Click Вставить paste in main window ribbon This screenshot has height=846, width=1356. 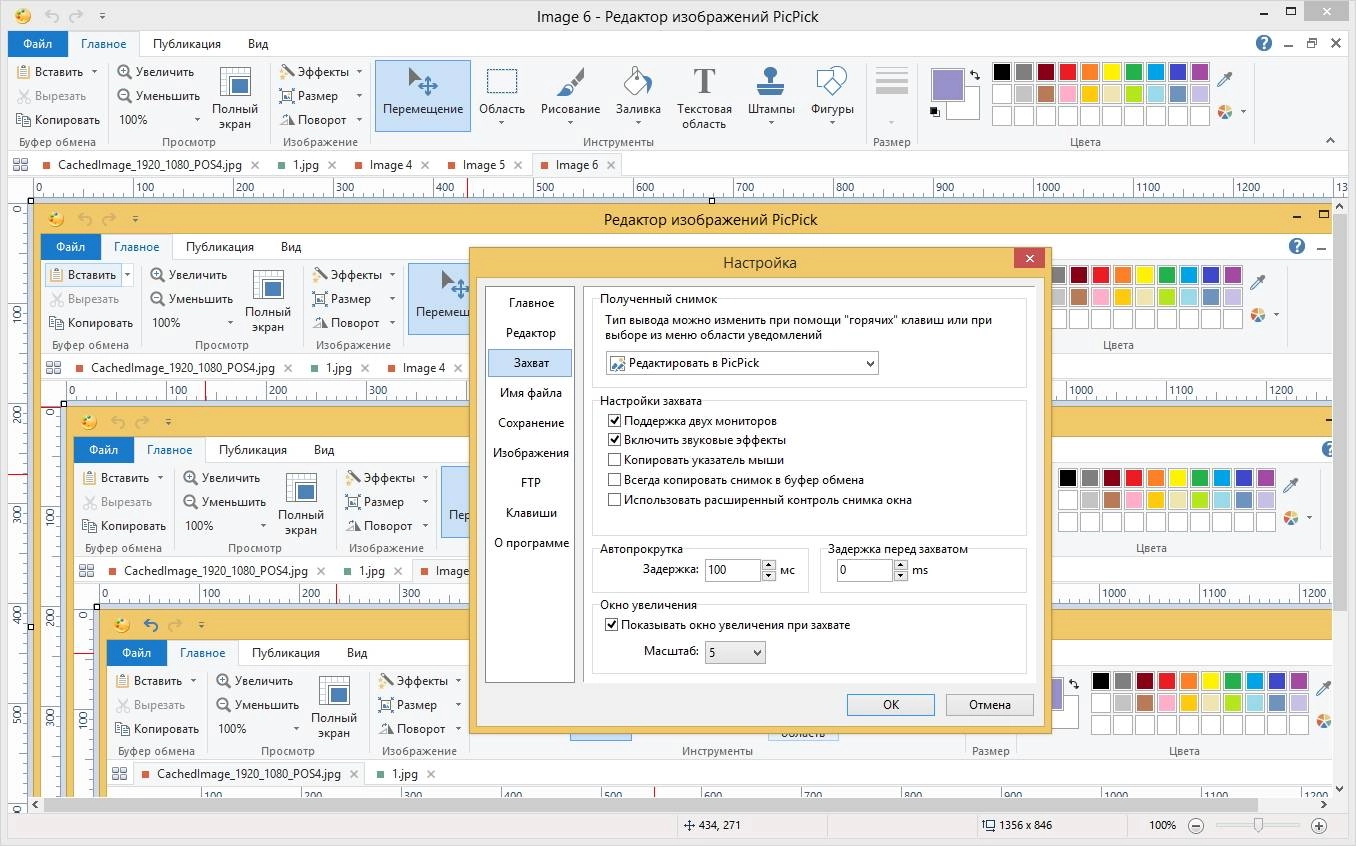click(51, 72)
